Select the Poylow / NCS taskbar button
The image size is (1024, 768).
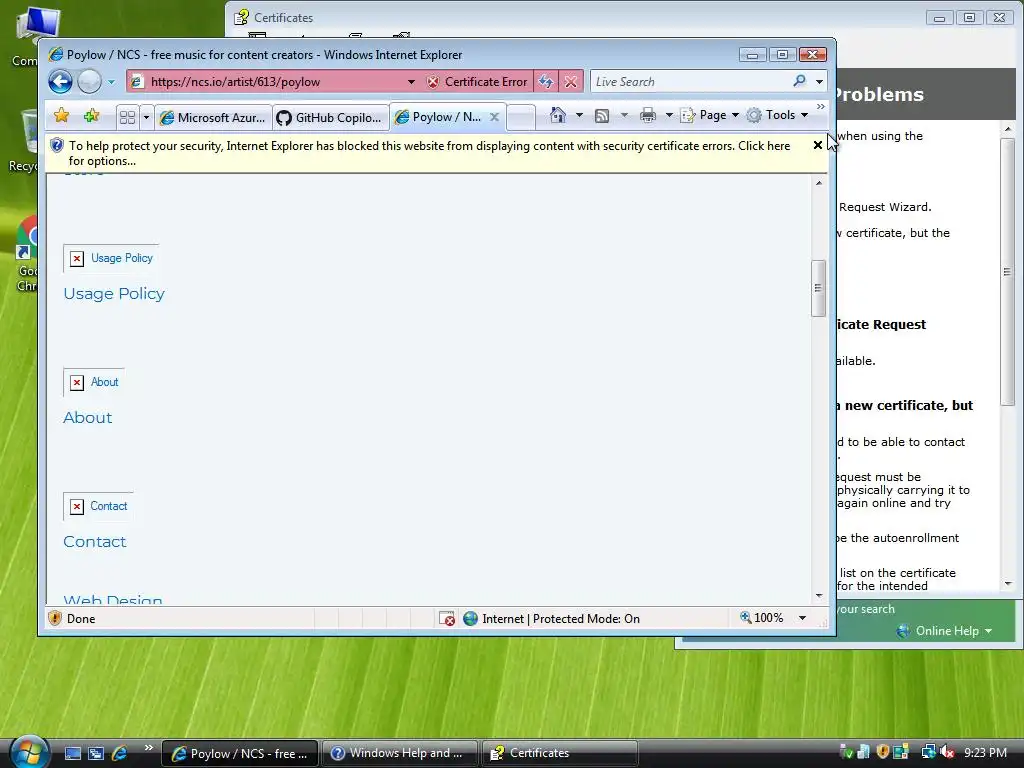240,753
